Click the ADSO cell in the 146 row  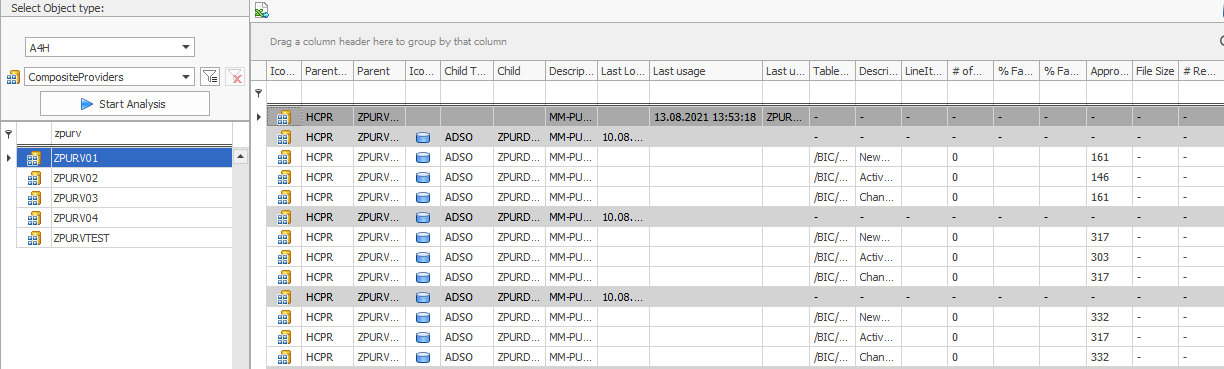(467, 177)
